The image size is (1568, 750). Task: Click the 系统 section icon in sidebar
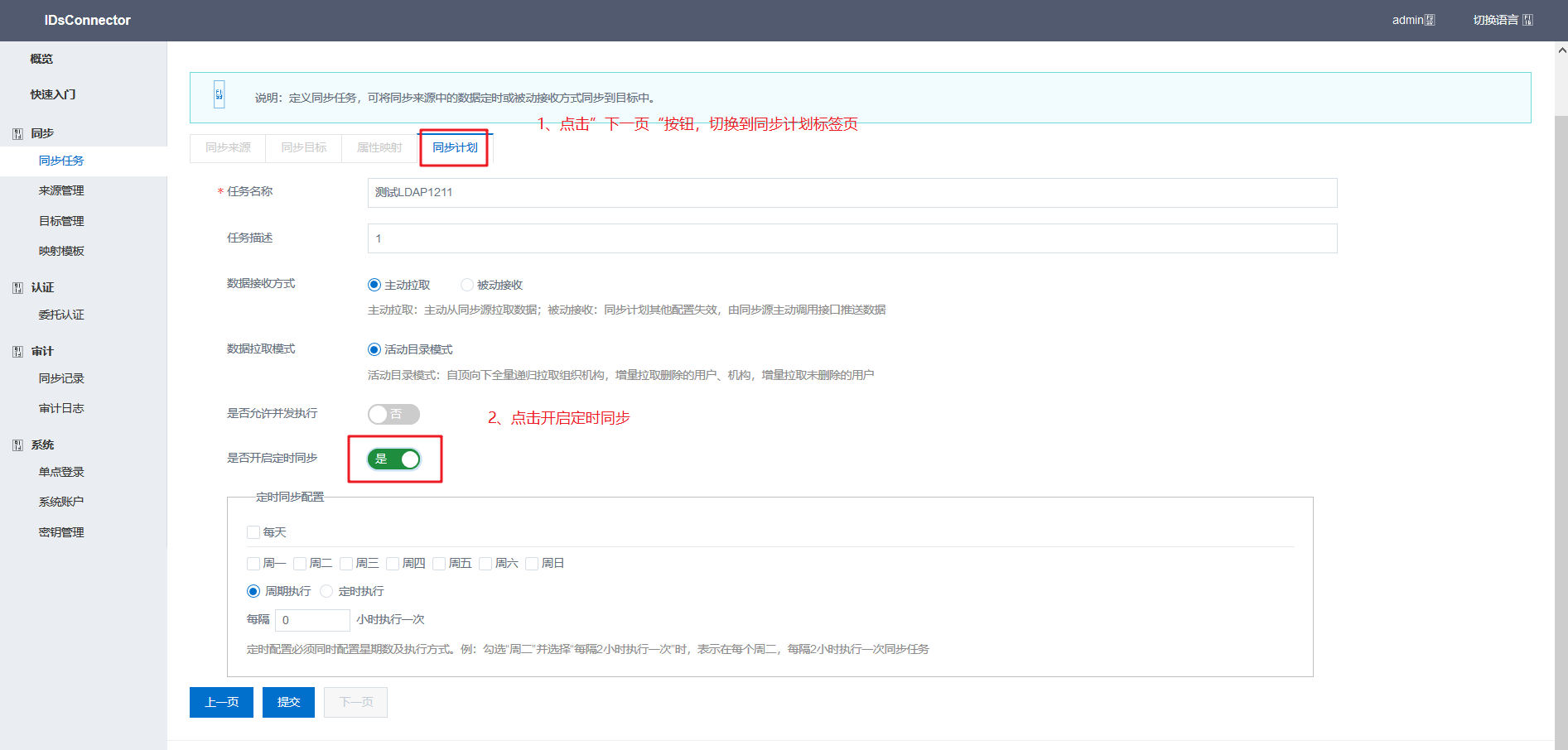(x=17, y=445)
